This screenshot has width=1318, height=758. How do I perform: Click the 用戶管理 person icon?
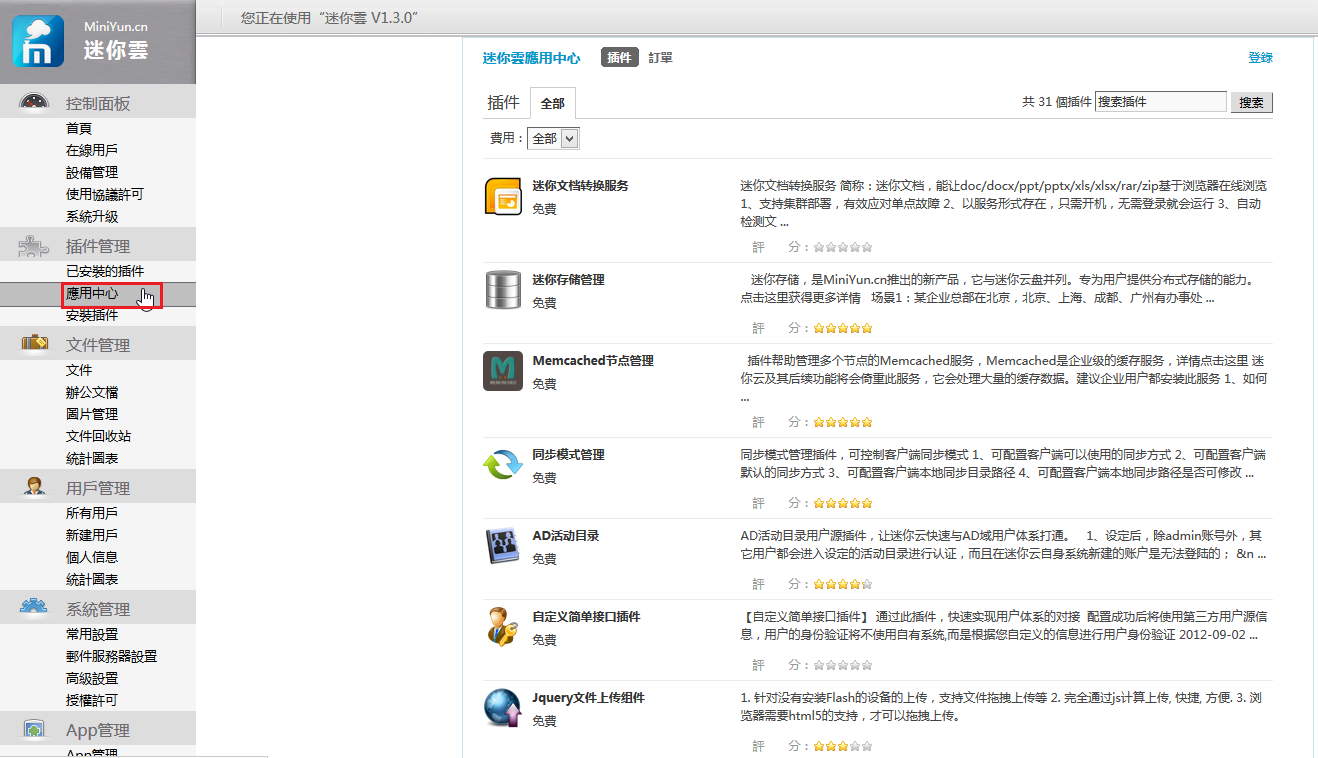pyautogui.click(x=35, y=487)
